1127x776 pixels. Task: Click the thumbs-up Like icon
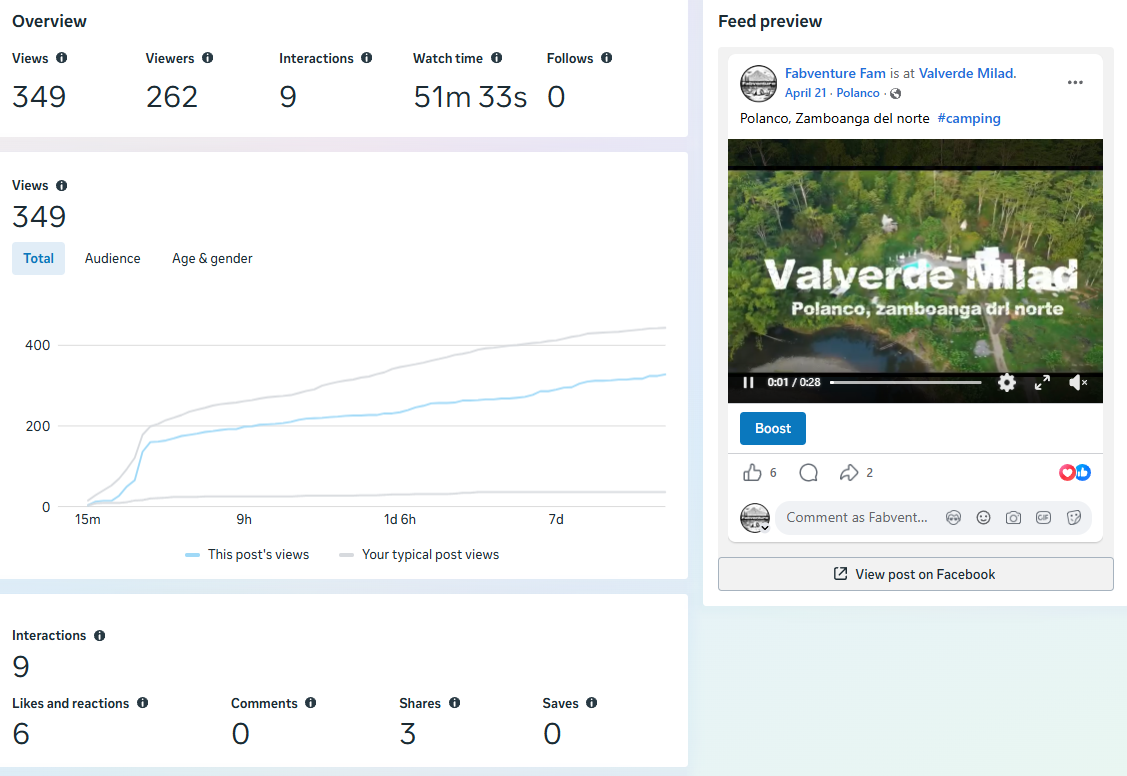[x=752, y=472]
